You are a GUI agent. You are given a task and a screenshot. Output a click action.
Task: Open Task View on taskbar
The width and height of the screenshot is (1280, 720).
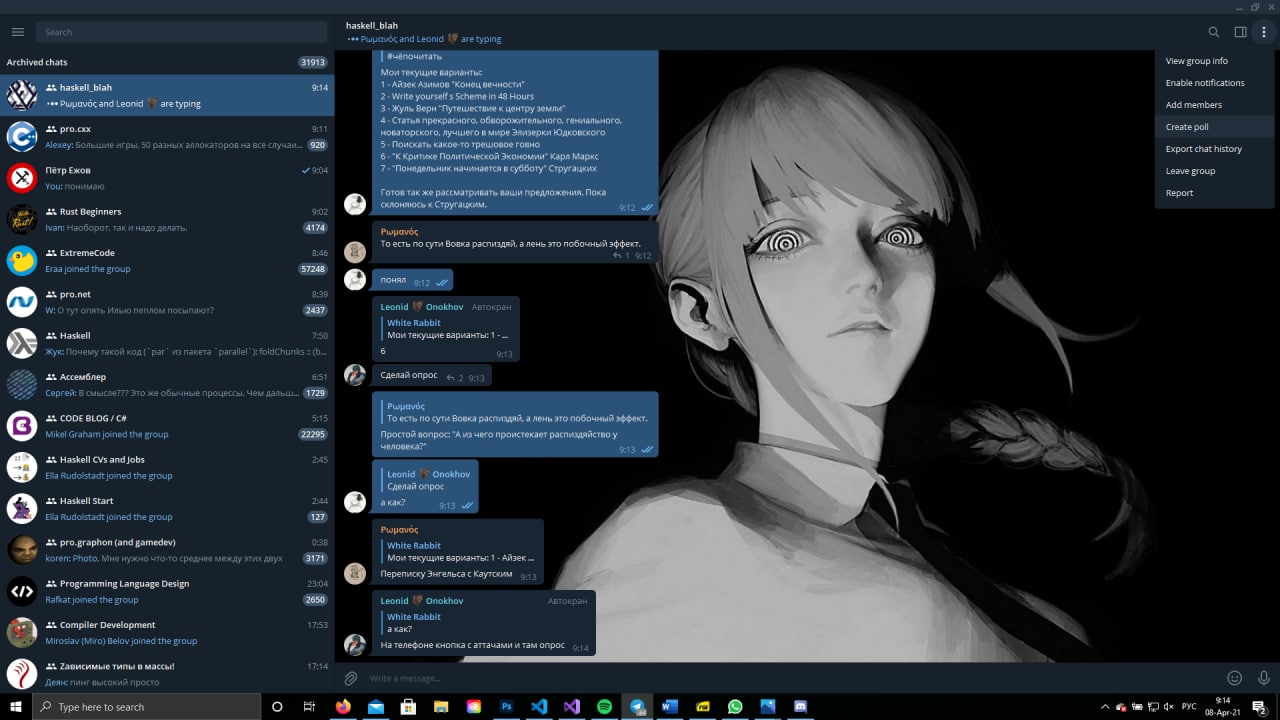point(309,706)
